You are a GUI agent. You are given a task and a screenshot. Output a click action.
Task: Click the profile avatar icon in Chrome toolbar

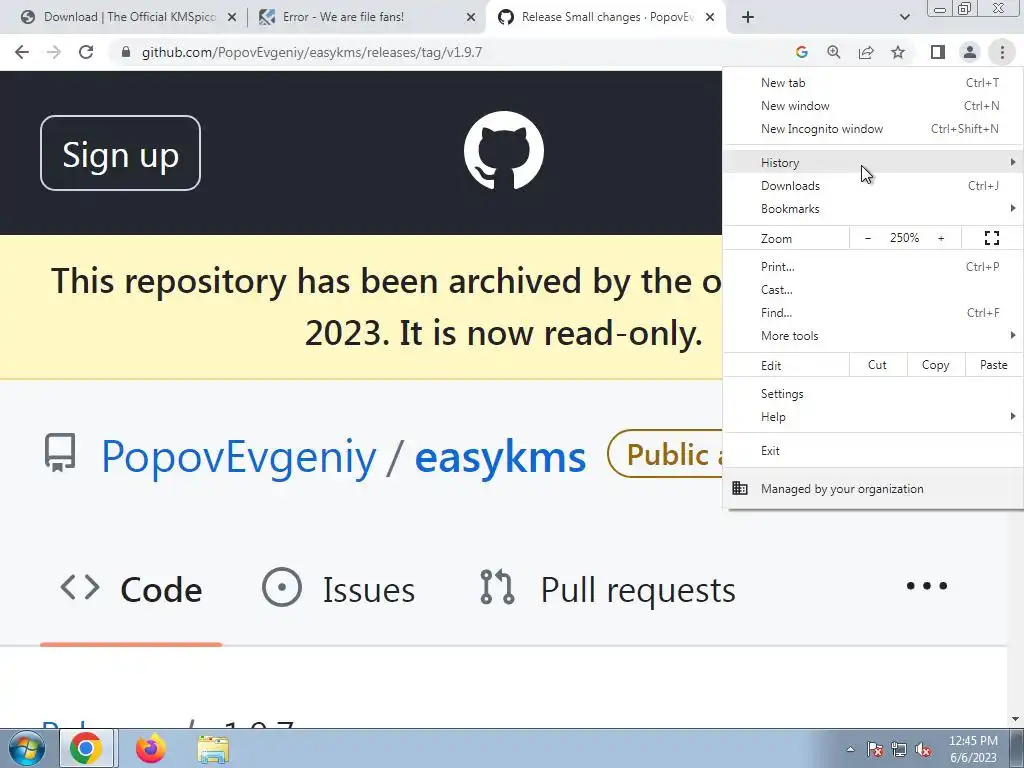click(970, 52)
